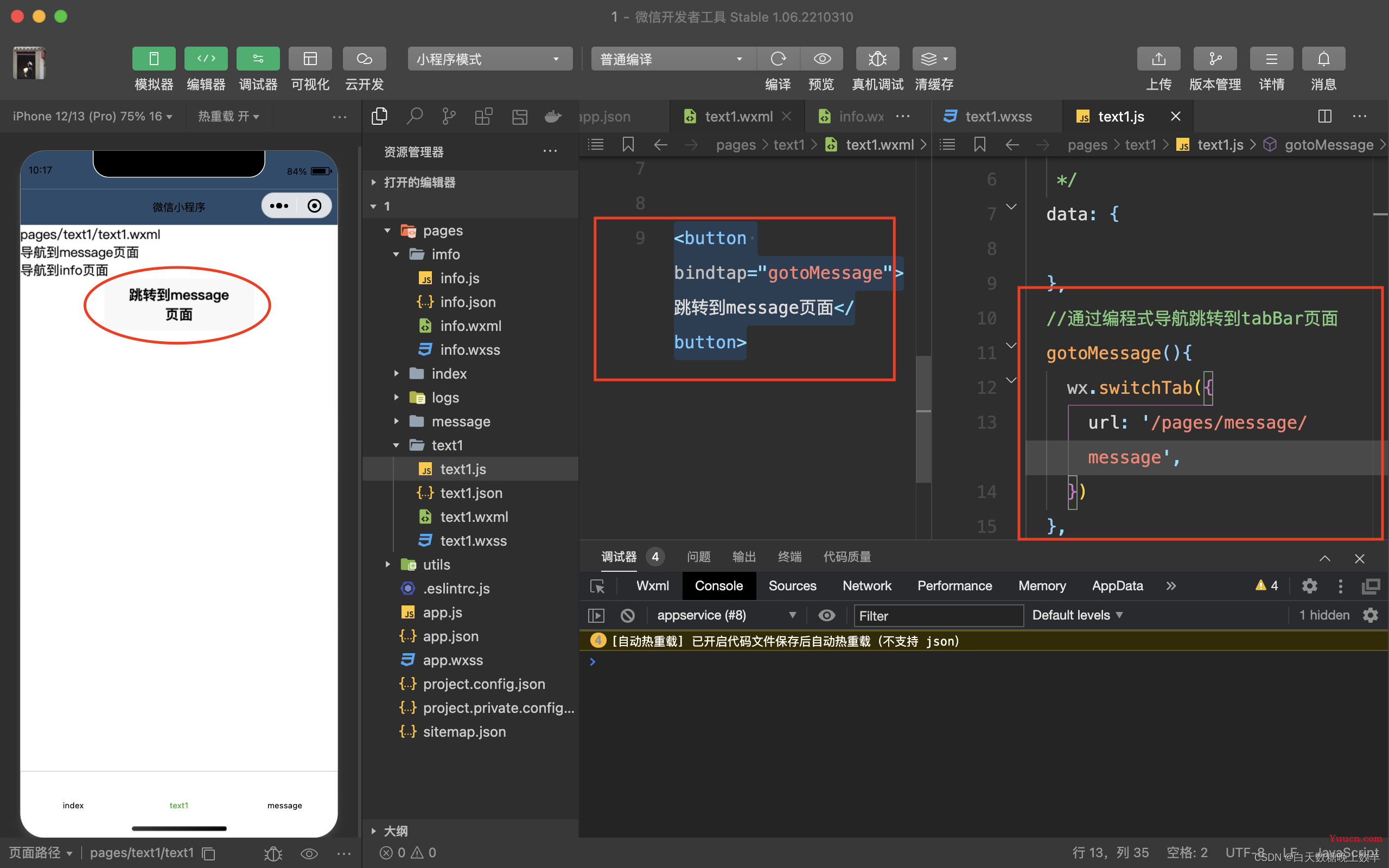Tap the 跳转到message页面 button in simulator
The image size is (1389, 868).
tap(179, 304)
